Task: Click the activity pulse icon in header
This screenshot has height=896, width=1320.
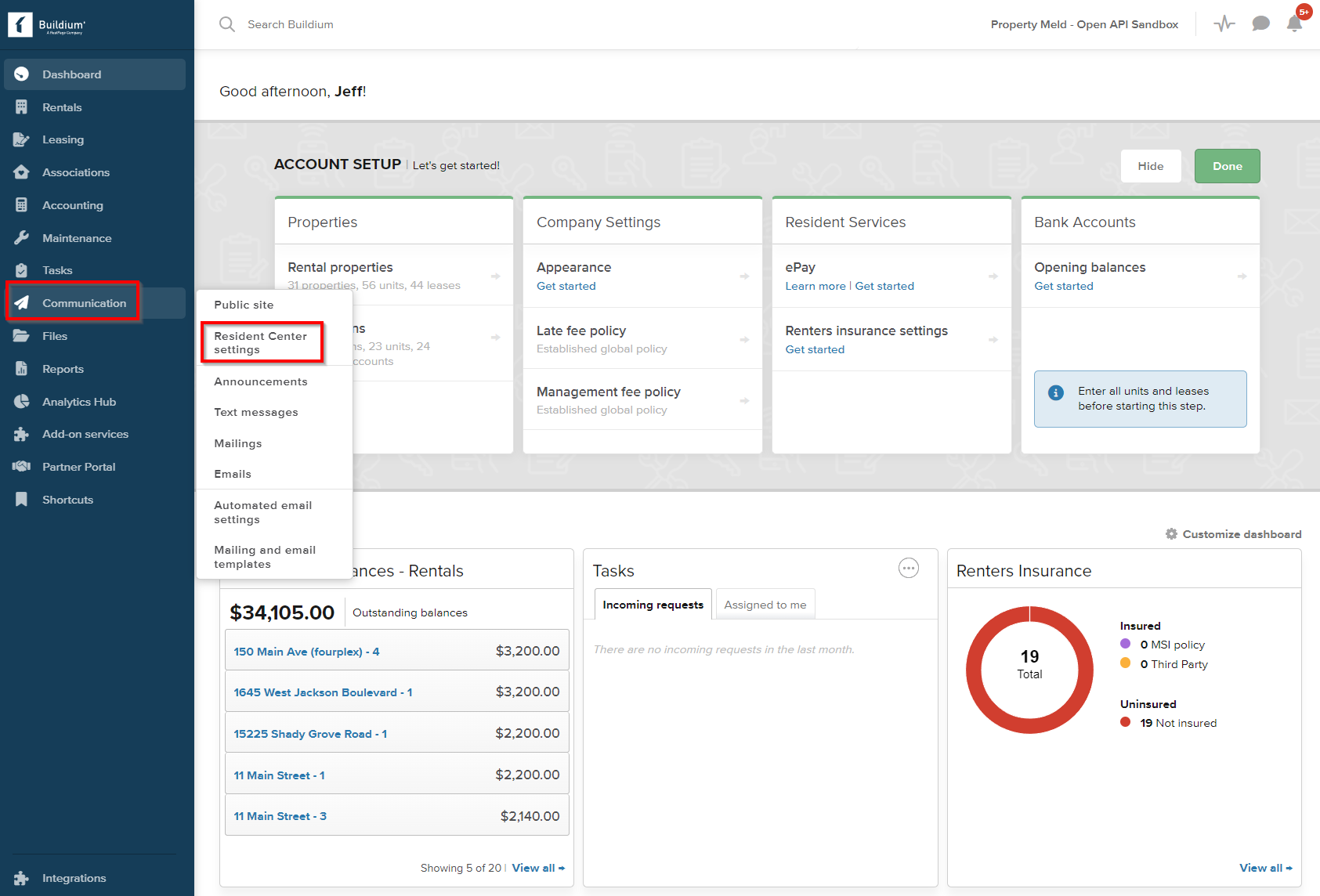Action: [x=1224, y=24]
